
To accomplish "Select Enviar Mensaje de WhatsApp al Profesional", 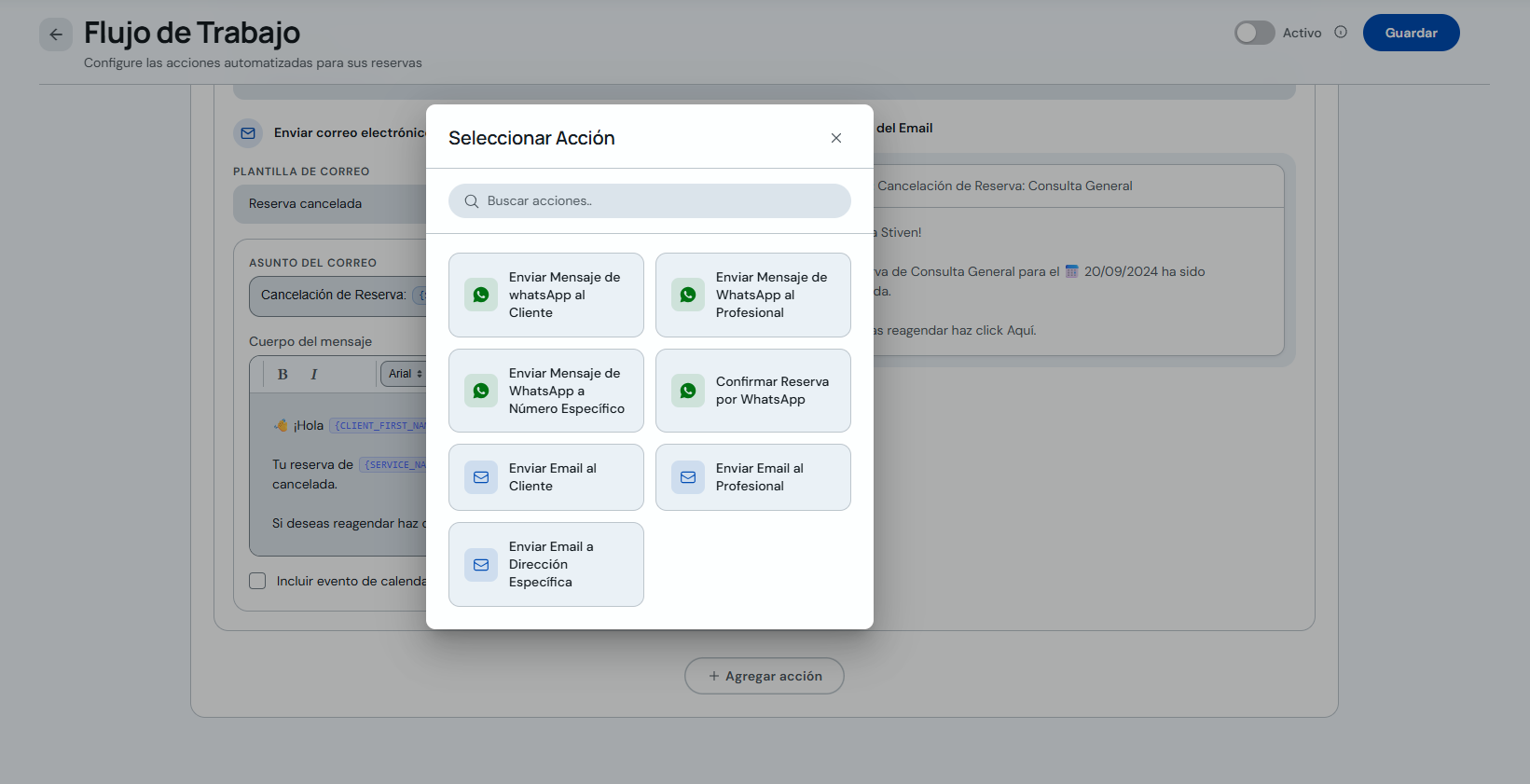I will pos(753,295).
